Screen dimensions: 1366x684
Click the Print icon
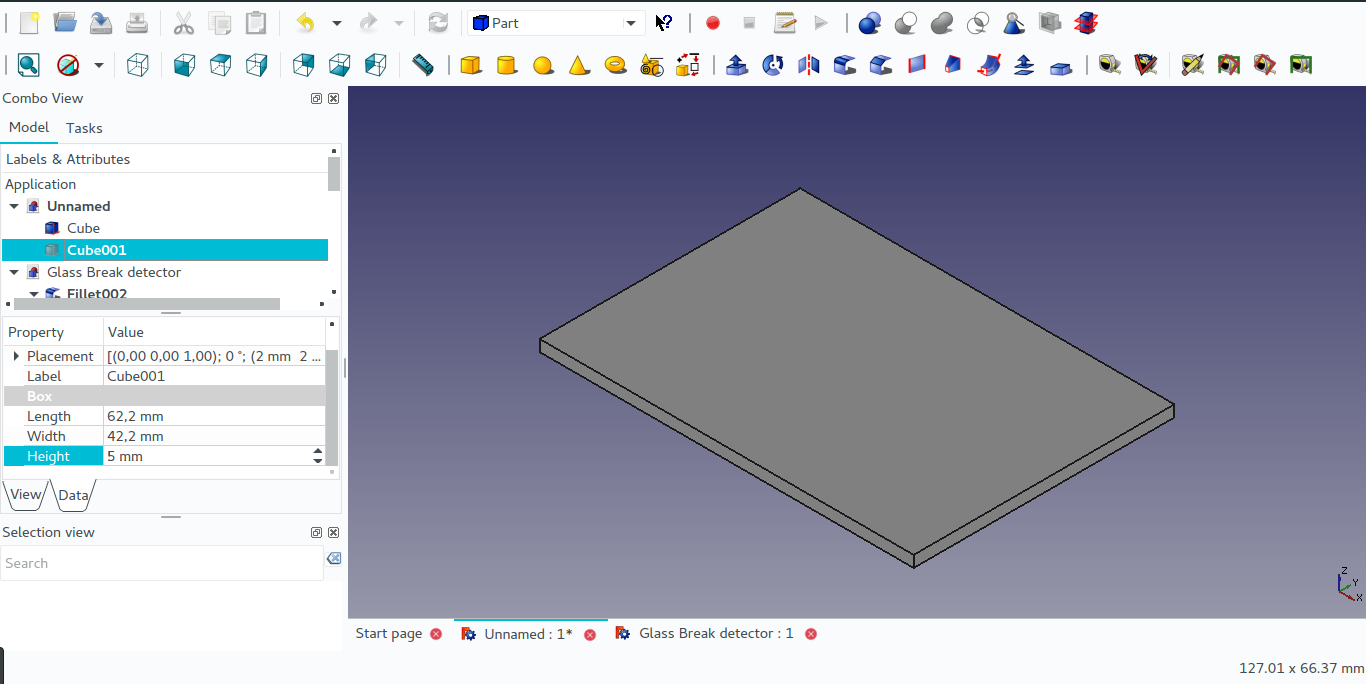(x=137, y=23)
